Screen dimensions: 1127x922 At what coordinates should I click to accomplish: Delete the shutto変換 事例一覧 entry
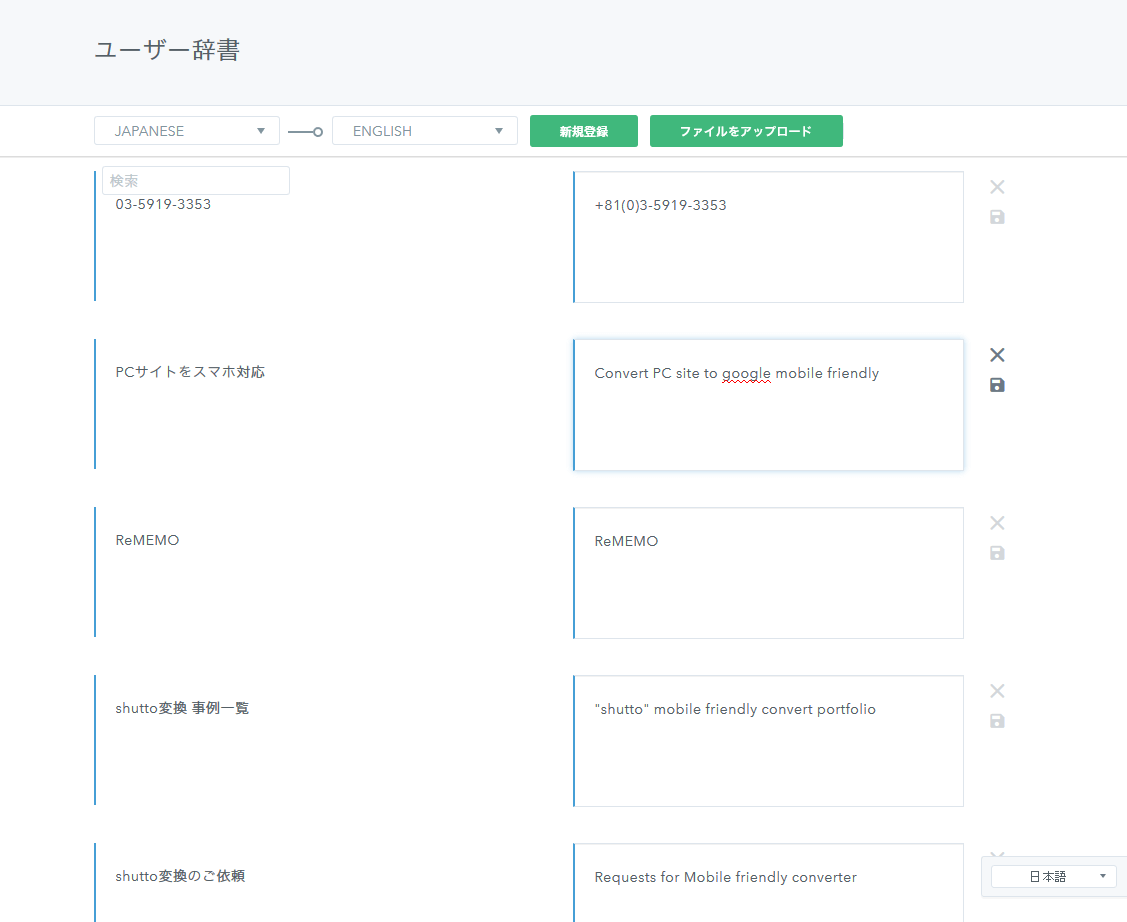(x=997, y=691)
